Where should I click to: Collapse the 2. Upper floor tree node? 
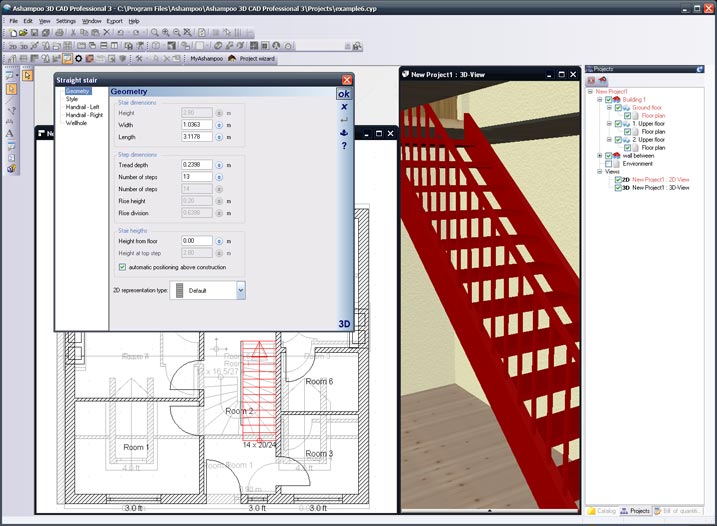click(x=609, y=140)
